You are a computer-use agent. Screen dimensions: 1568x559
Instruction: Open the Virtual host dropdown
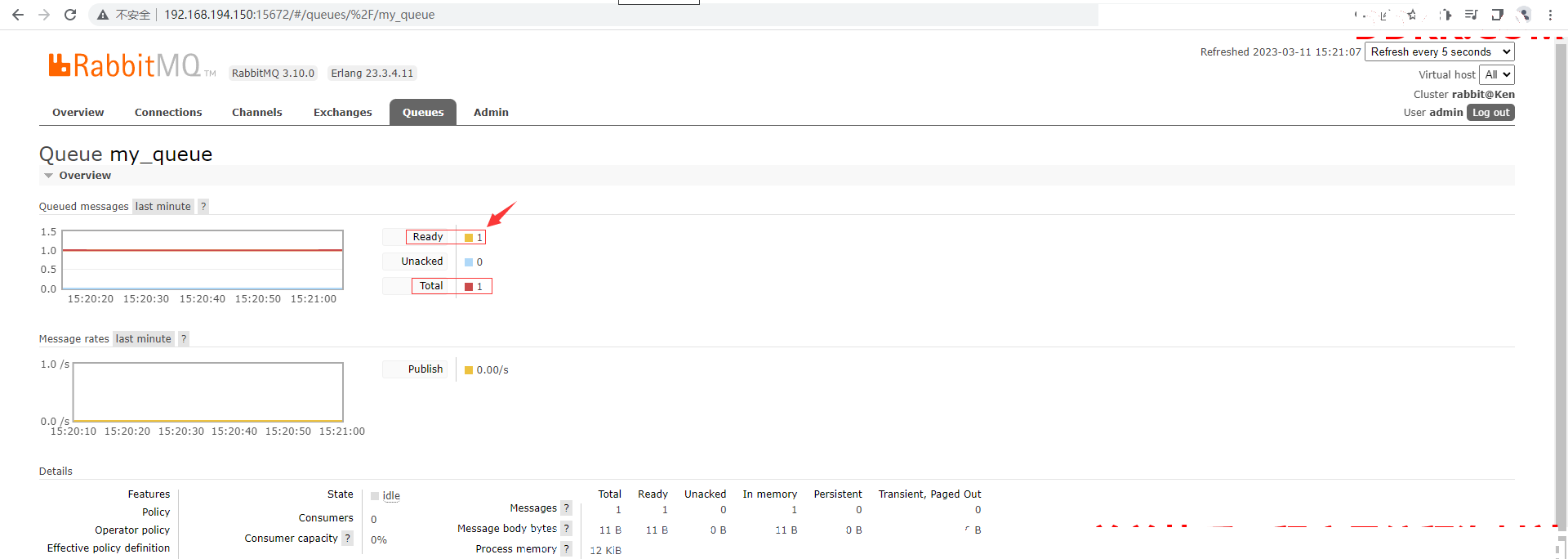(x=1499, y=74)
